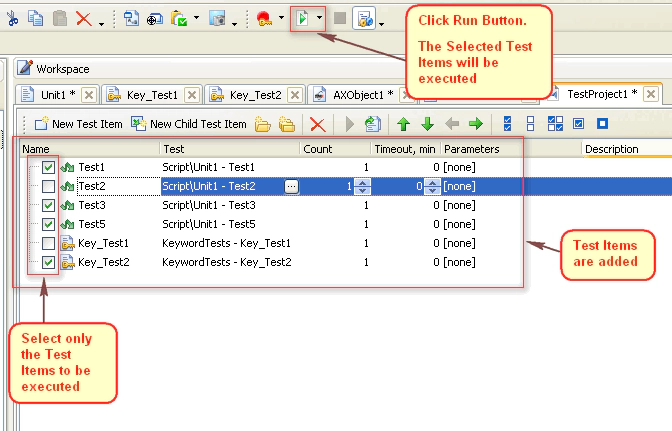Click the green Run button in toolbar
Viewport: 672px width, 431px height.
tap(302, 18)
